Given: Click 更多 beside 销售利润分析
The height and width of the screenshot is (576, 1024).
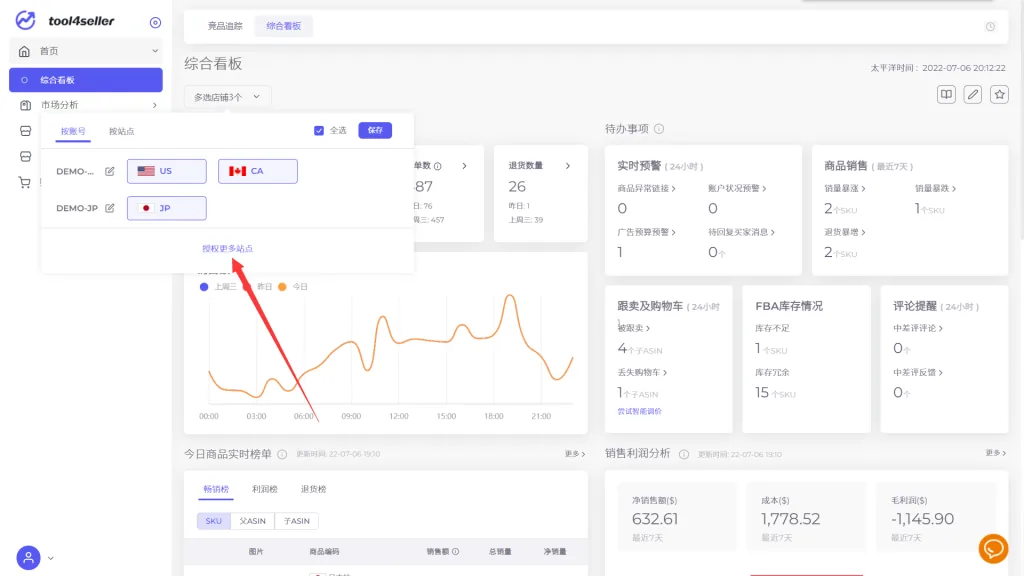Looking at the screenshot, I should click(995, 453).
